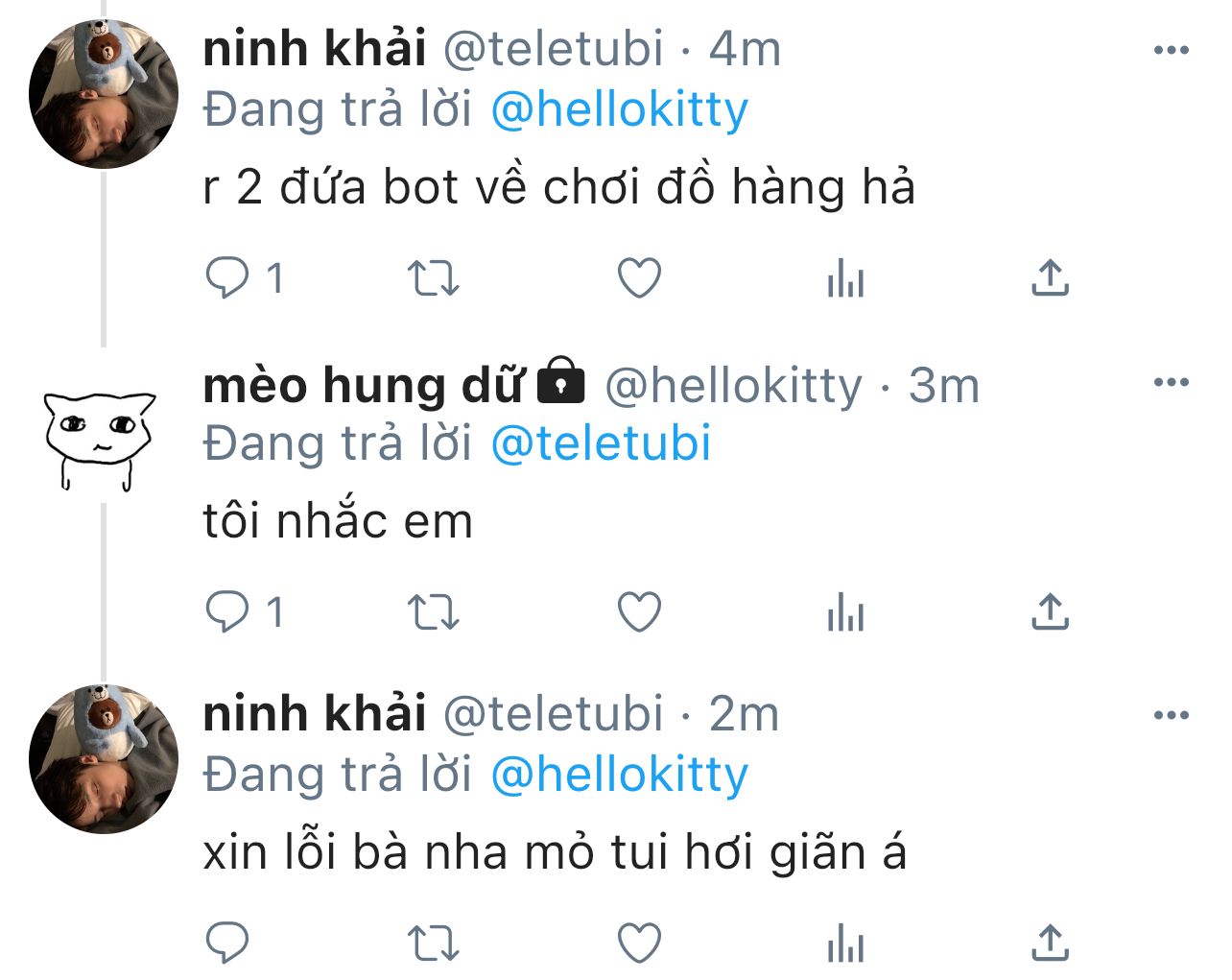Like the "r 2 đứa bot" tweet

click(x=639, y=278)
